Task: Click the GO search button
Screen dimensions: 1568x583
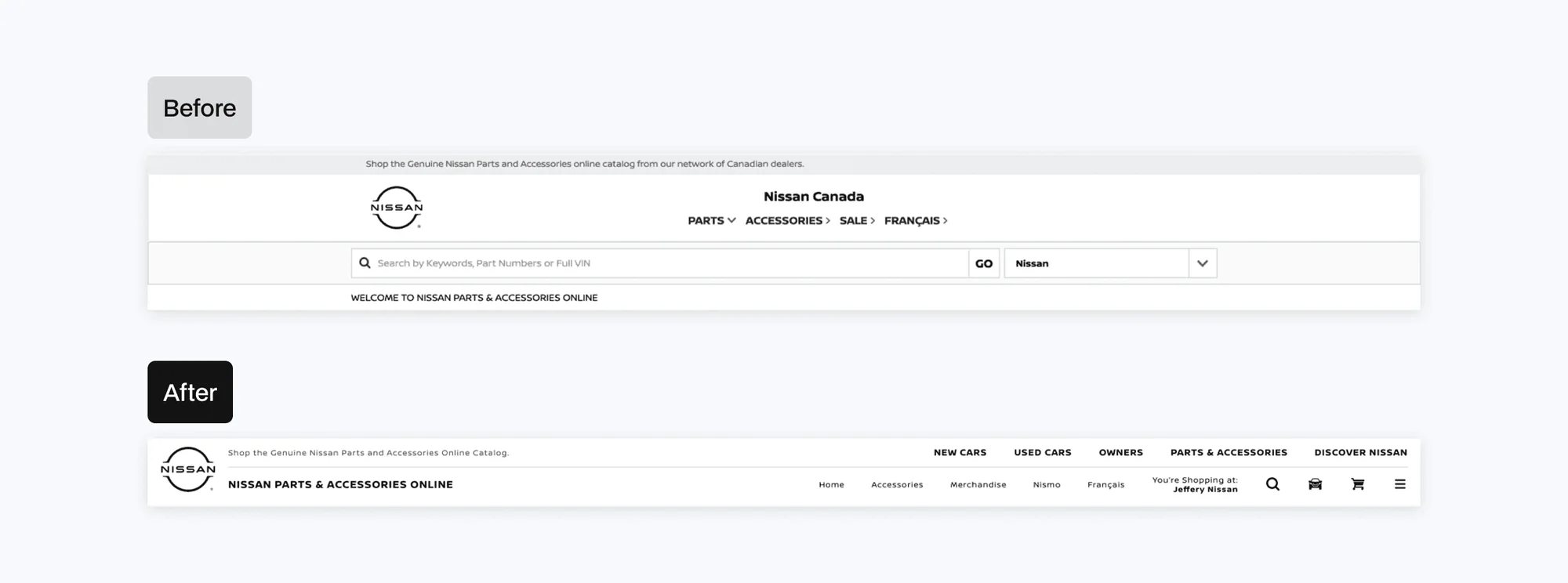Action: coord(984,263)
